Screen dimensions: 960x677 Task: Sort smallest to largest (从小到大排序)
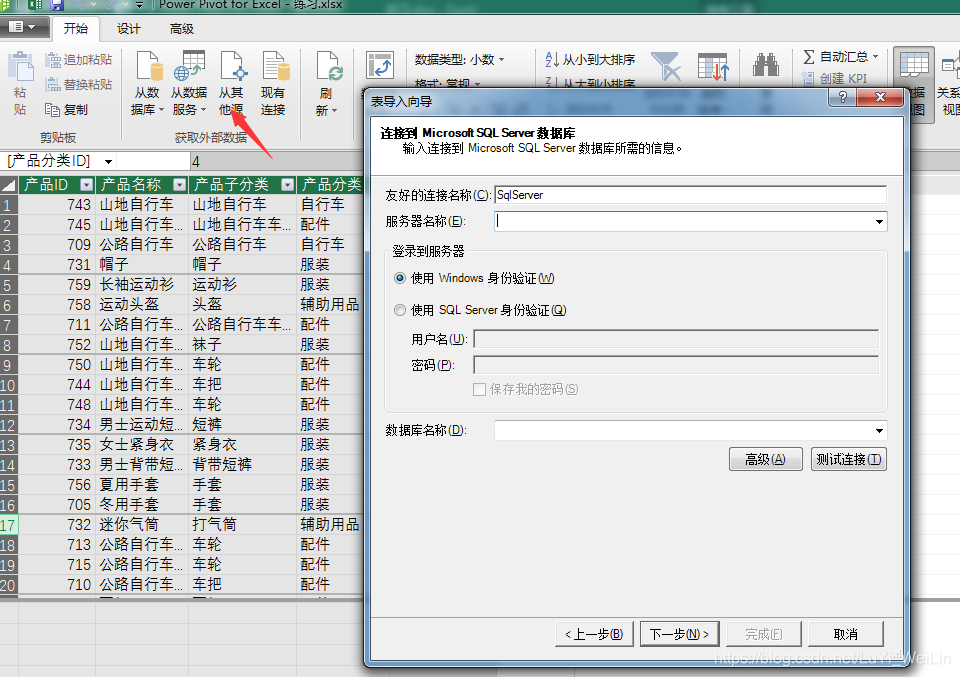pos(590,59)
